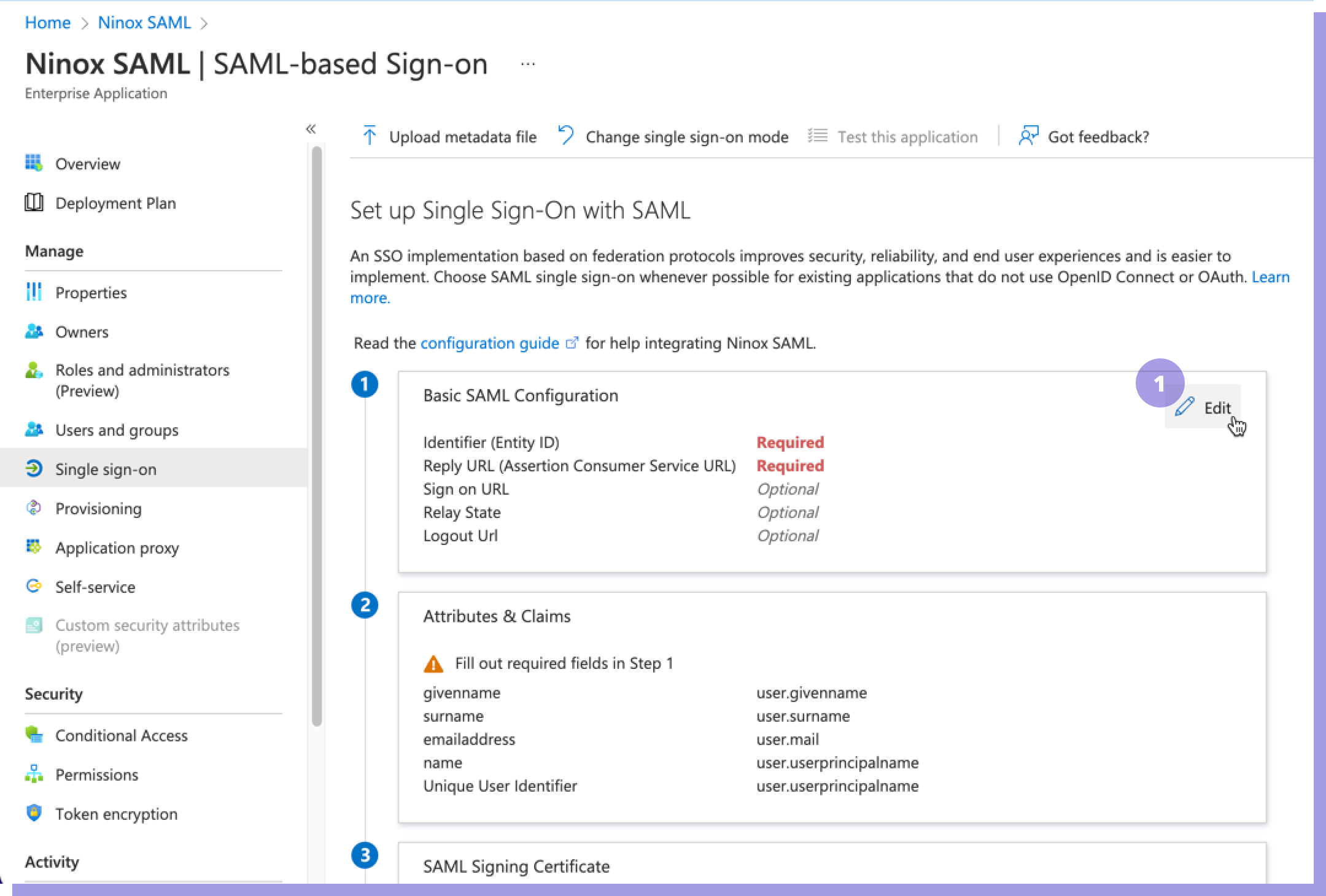Edit the Basic SAML Configuration
1326x896 pixels.
(1203, 407)
